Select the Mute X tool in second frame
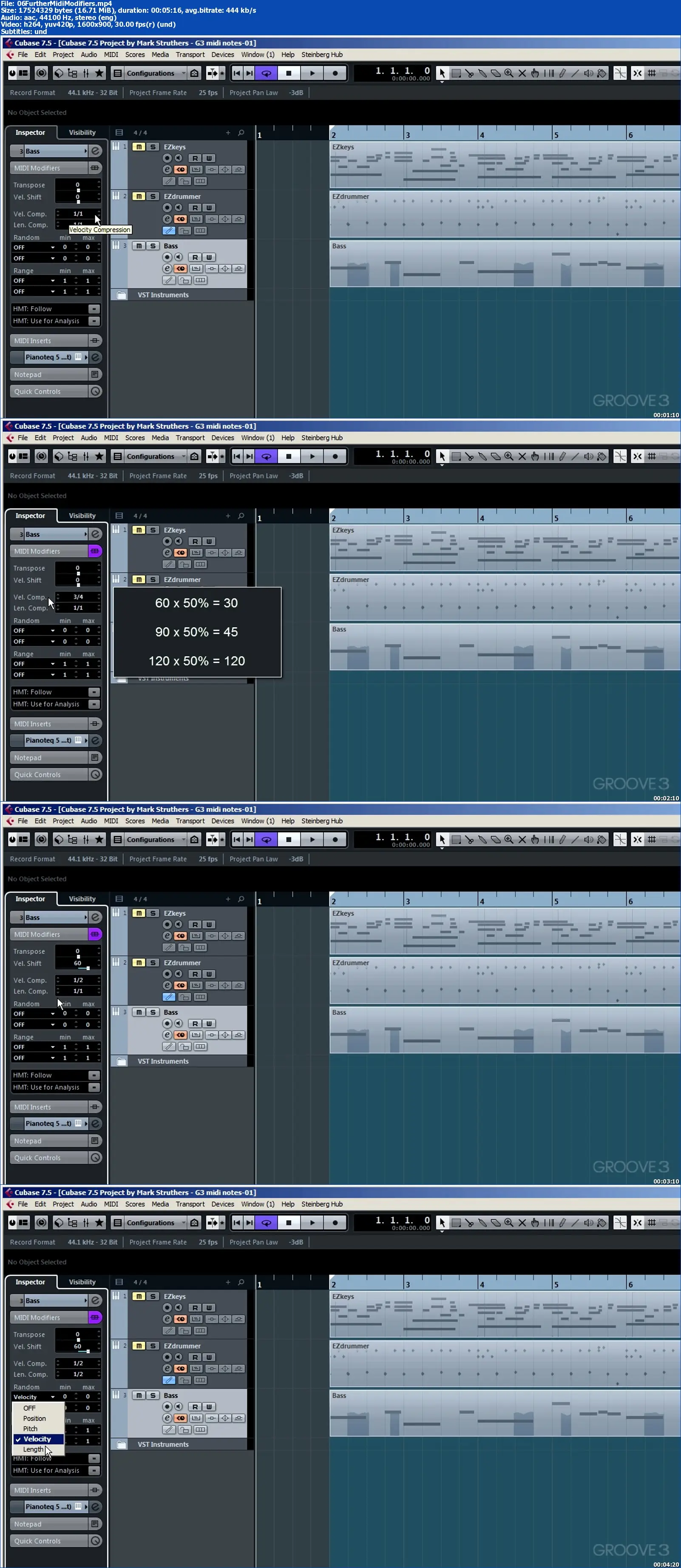 [x=522, y=456]
